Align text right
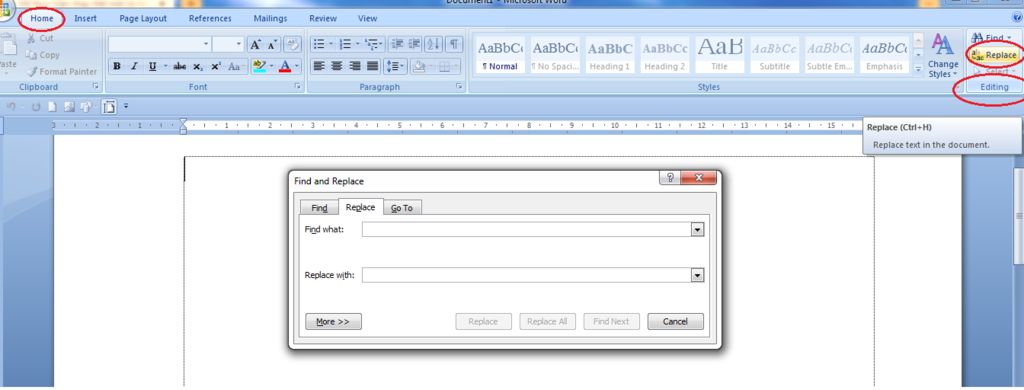Image resolution: width=1024 pixels, height=390 pixels. click(x=355, y=66)
